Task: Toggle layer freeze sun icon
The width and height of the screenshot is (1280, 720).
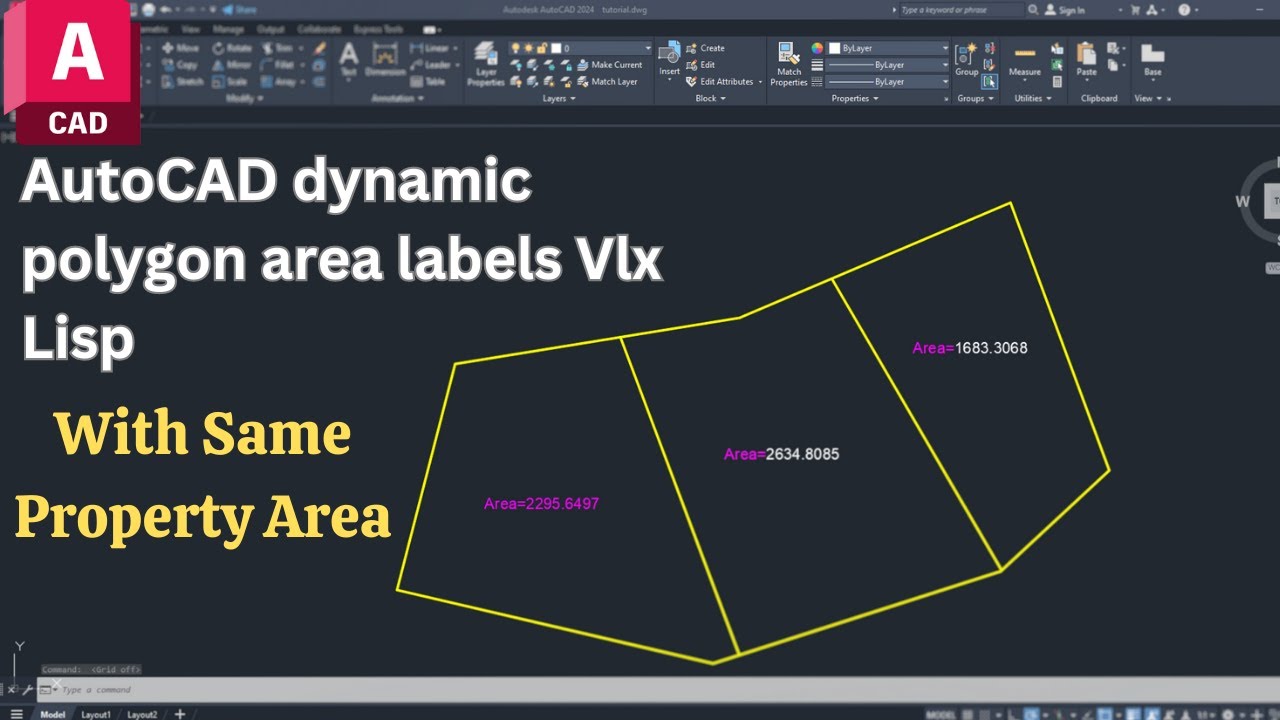Action: tap(529, 48)
